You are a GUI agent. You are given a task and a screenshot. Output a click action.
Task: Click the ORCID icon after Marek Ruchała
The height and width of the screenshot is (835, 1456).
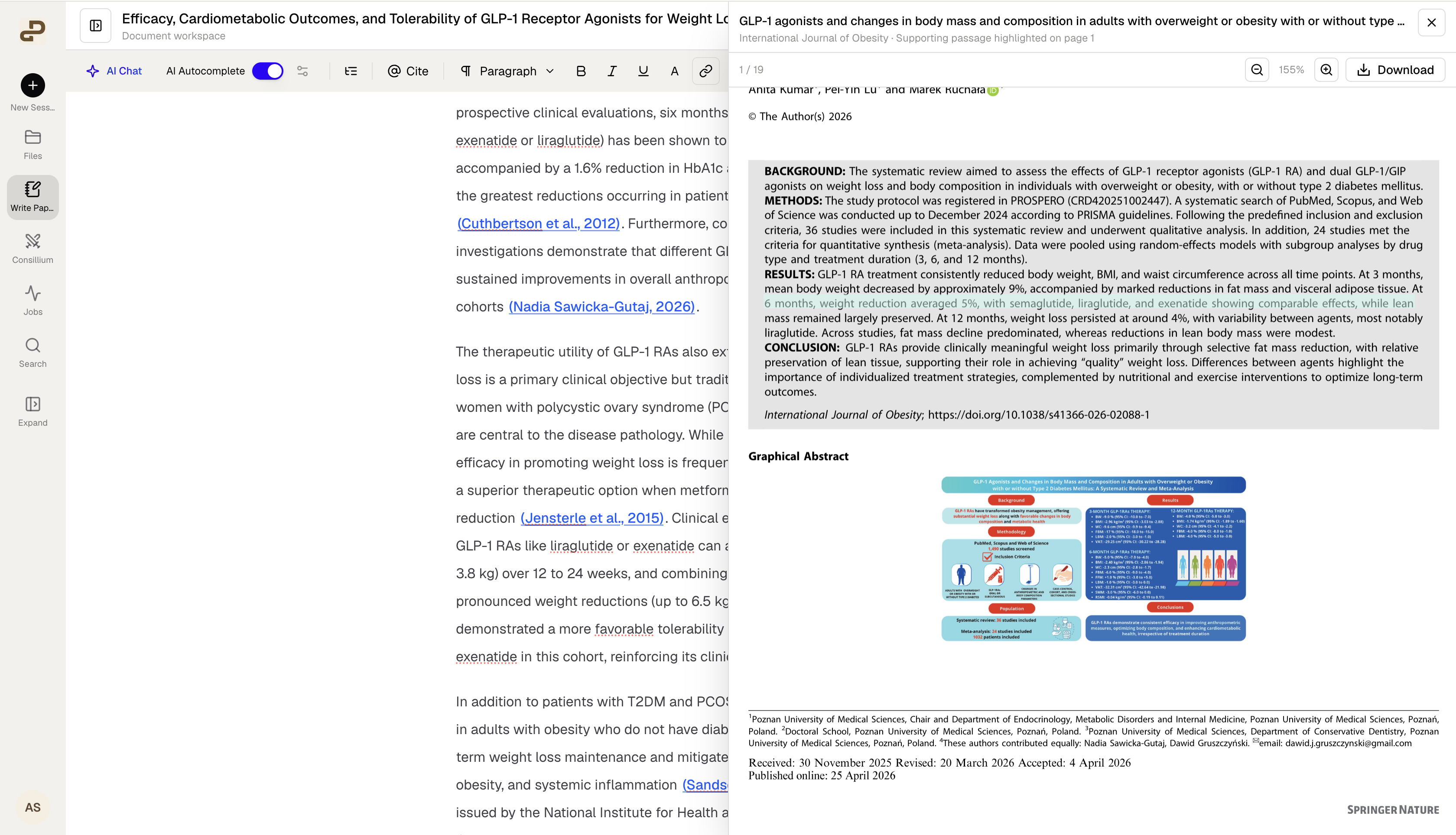coord(992,91)
